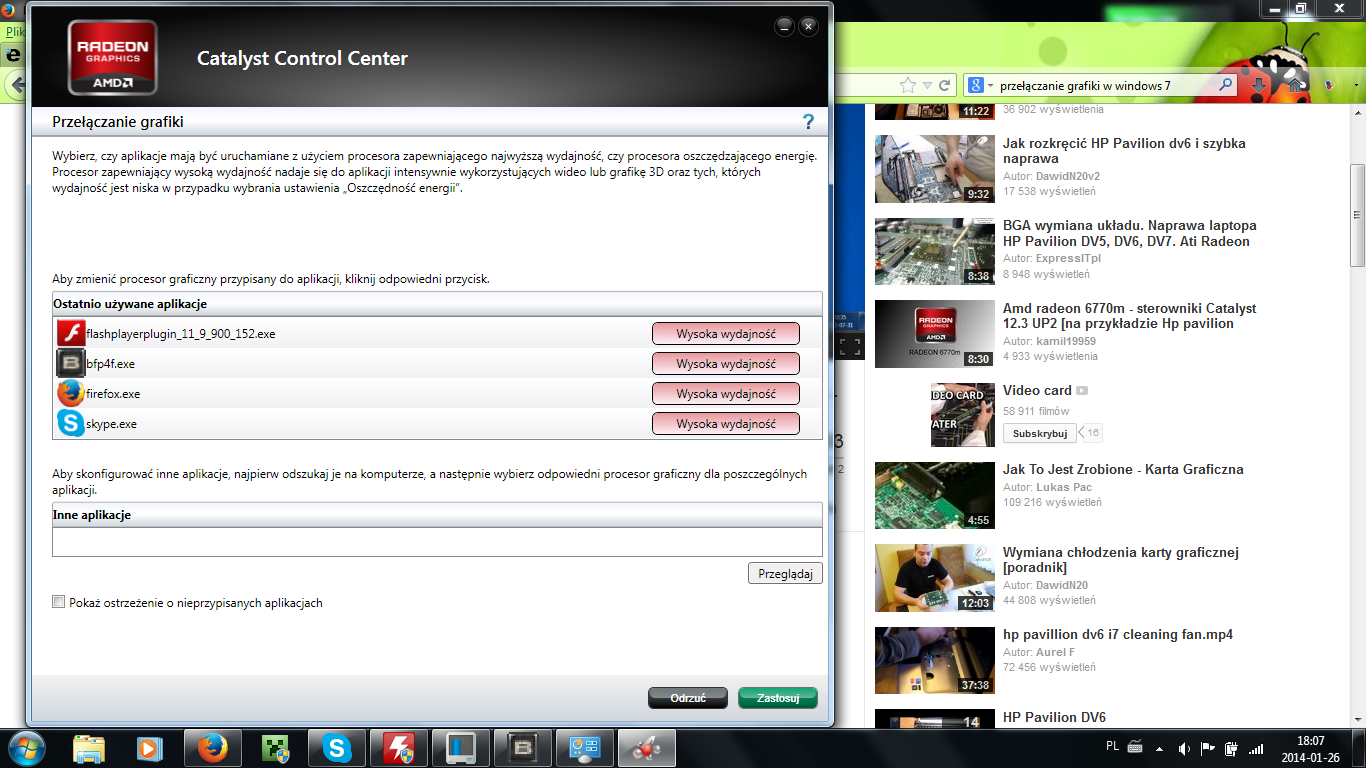Open Control Panel item in taskbar
1366x768 pixels.
585,748
